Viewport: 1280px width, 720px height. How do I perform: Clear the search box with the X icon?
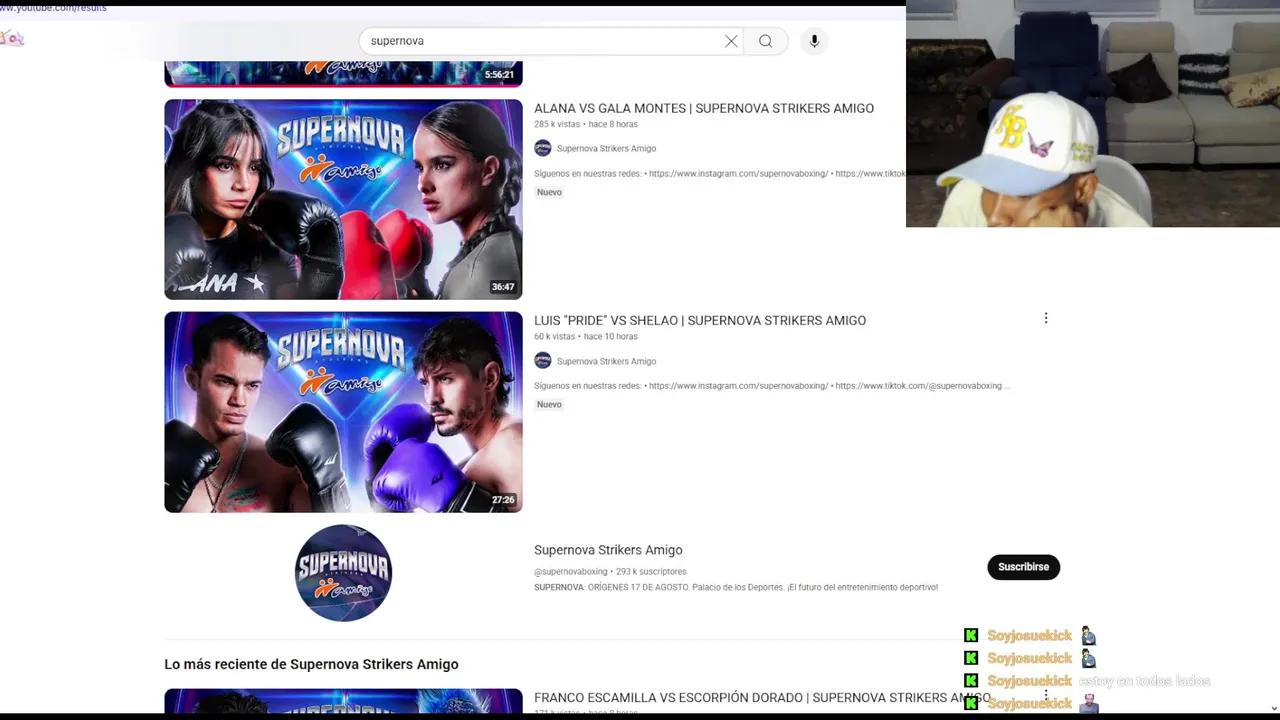(x=731, y=41)
